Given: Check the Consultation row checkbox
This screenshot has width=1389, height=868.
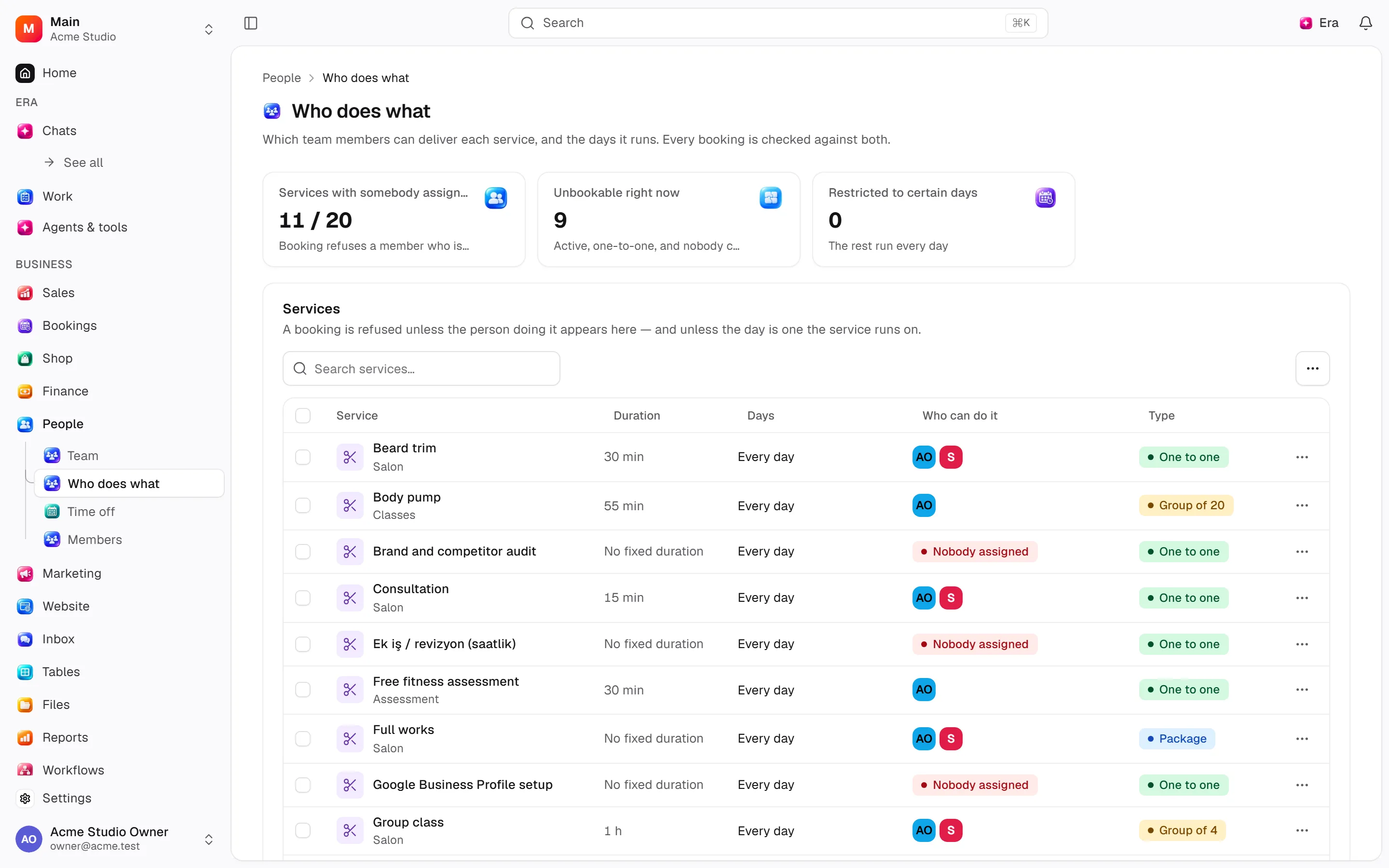Looking at the screenshot, I should (x=302, y=597).
